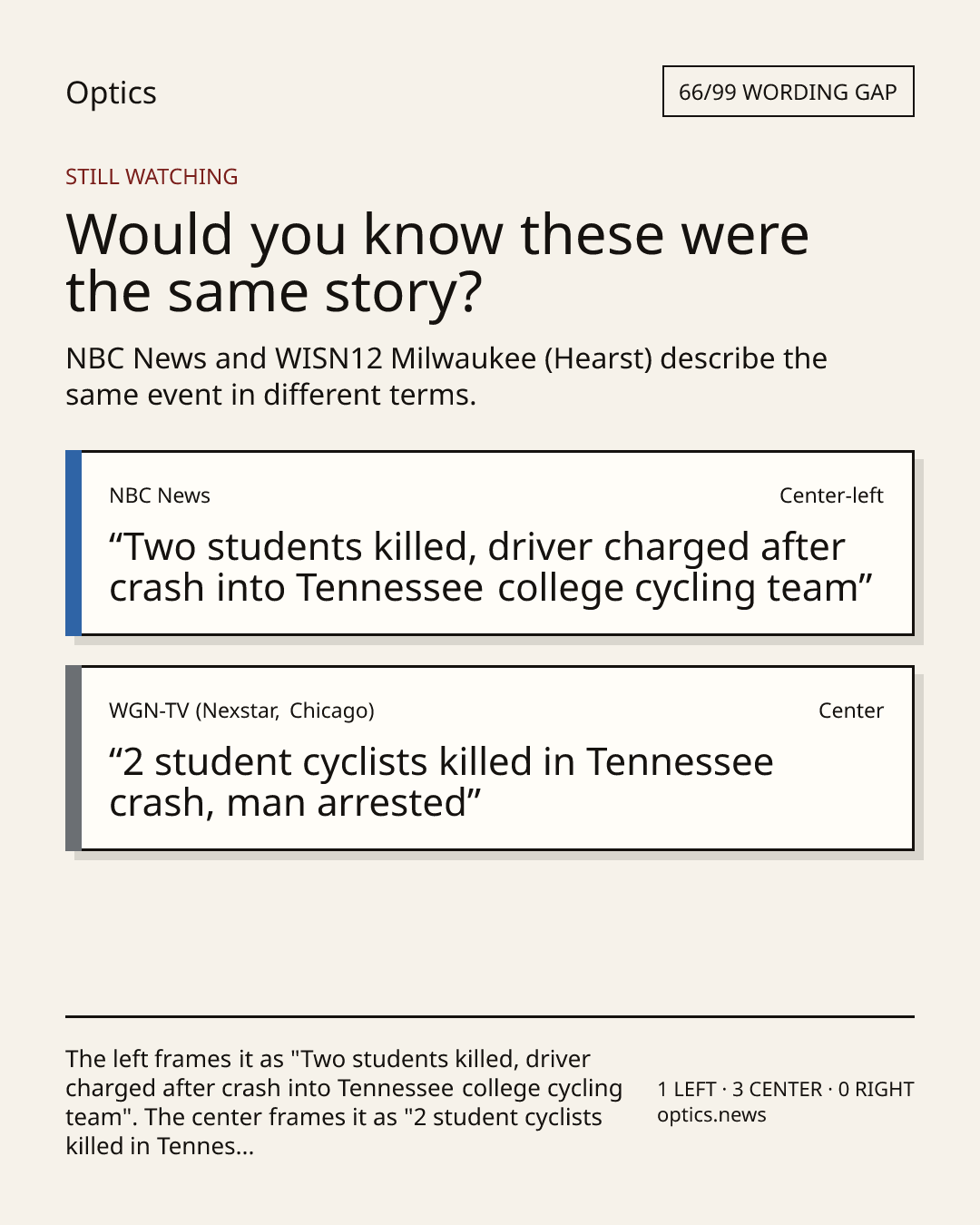Click the ellipsis ending "killed in Tennes..."
Image resolution: width=980 pixels, height=1225 pixels.
pyautogui.click(x=245, y=1152)
